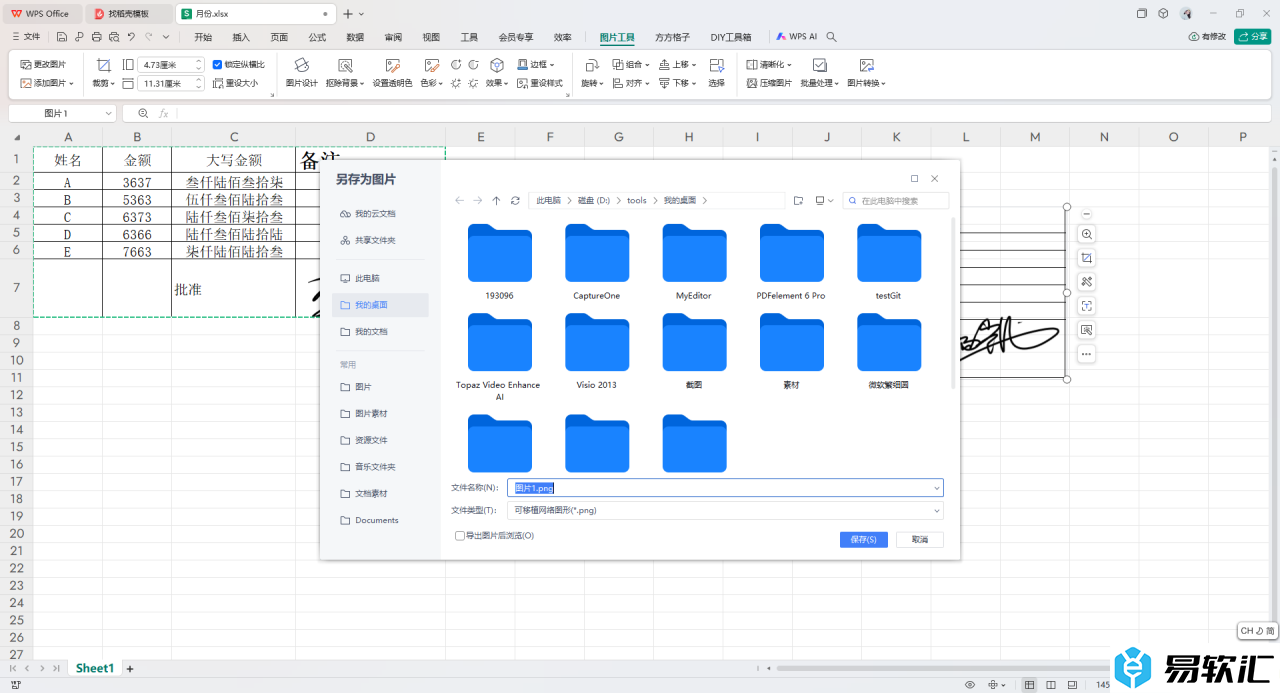The height and width of the screenshot is (693, 1280).
Task: Add a new sheet with plus button
Action: coord(130,668)
